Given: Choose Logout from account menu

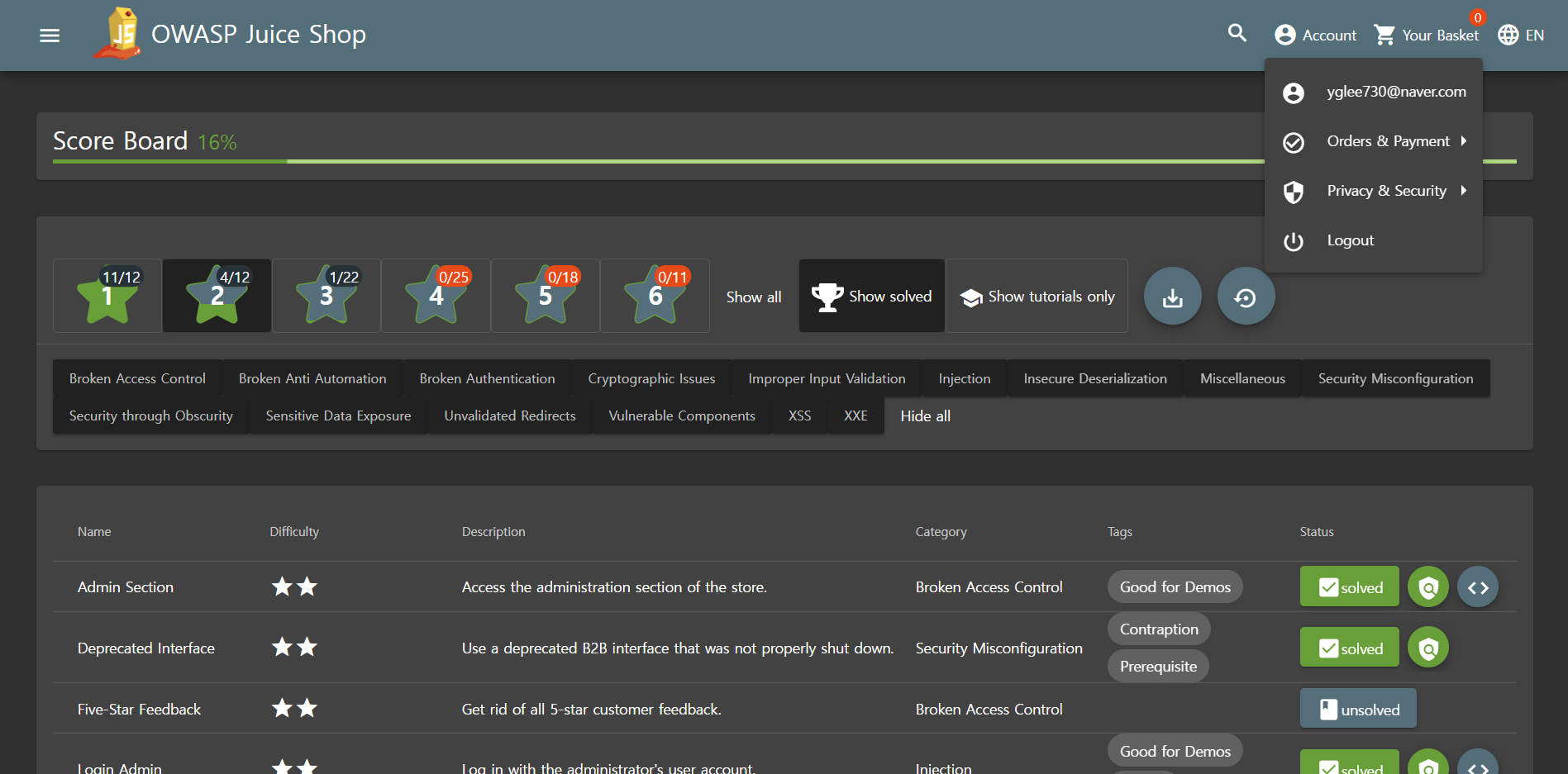Looking at the screenshot, I should (x=1374, y=240).
